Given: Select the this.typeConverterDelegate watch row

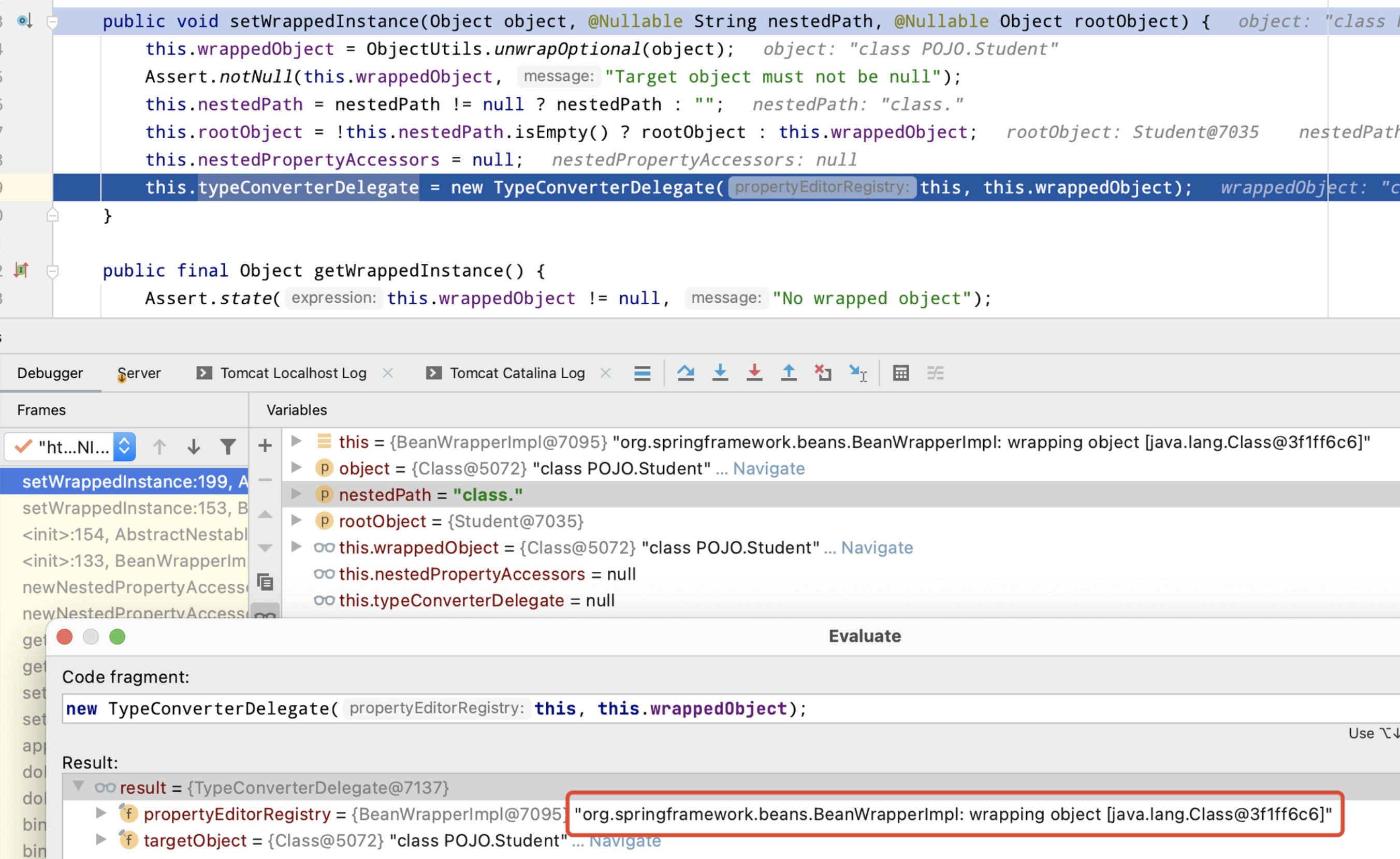Looking at the screenshot, I should click(841, 600).
